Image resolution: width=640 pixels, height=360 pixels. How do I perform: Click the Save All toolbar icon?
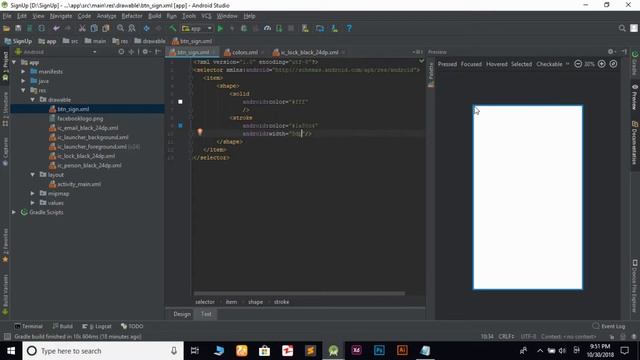point(18,29)
